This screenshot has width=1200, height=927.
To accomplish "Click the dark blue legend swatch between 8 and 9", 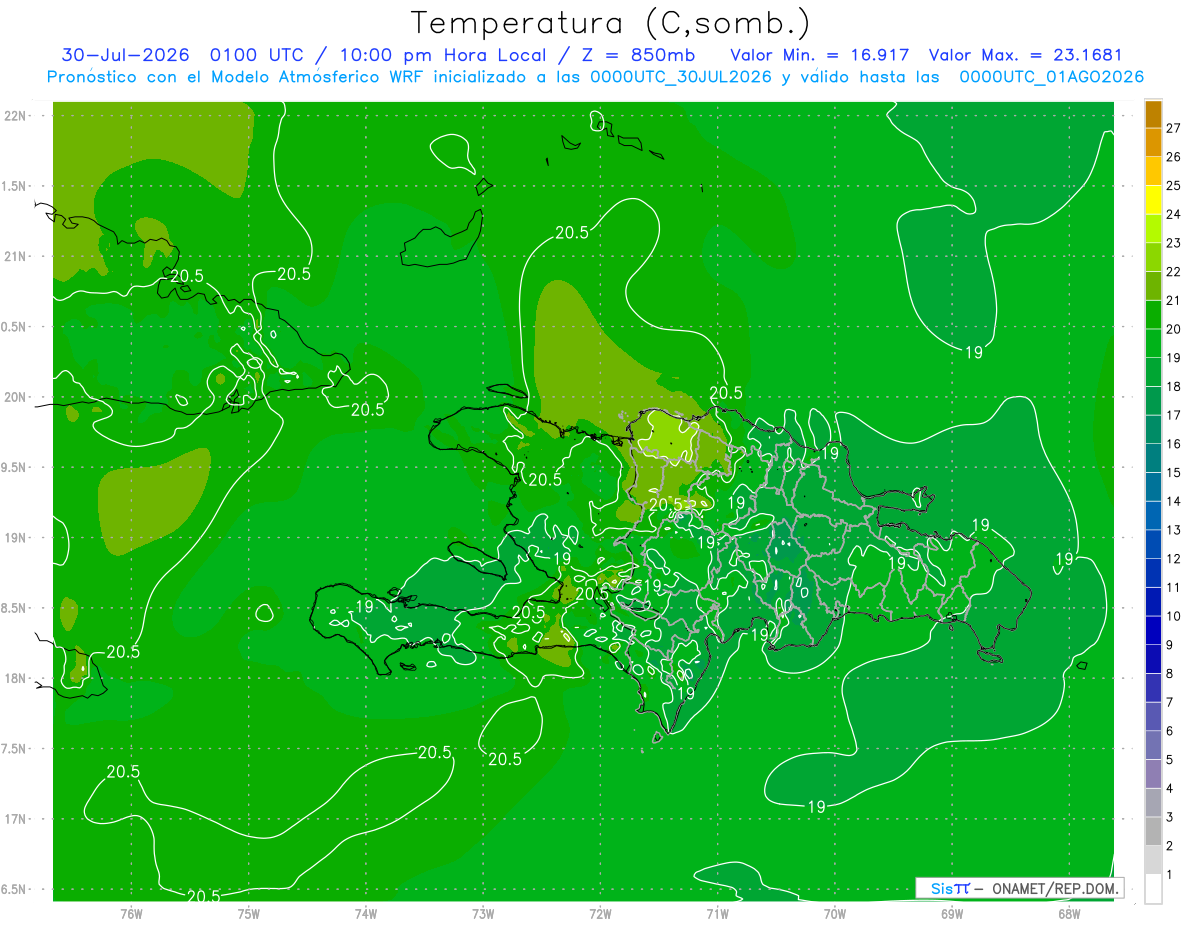I will pos(1153,659).
